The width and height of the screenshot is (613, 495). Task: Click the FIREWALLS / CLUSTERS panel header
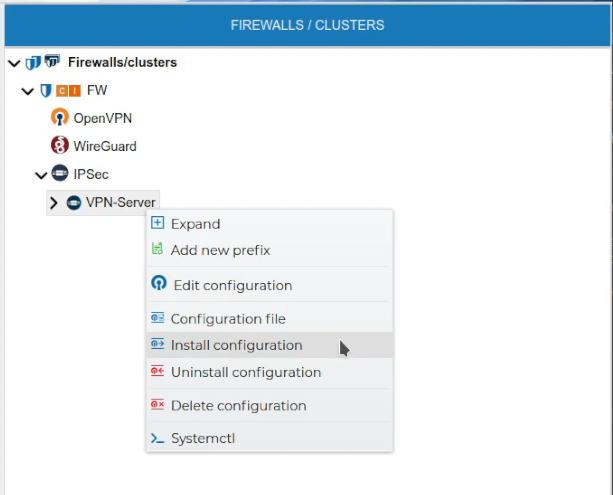307,24
